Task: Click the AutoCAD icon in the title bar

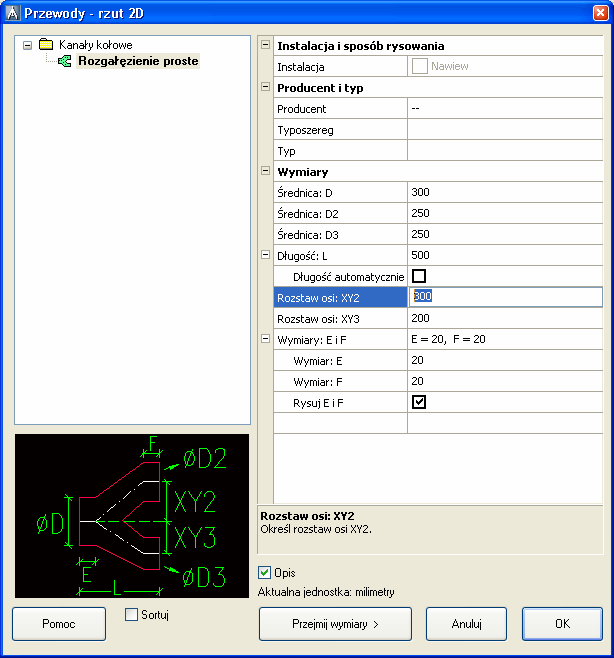Action: pos(13,13)
